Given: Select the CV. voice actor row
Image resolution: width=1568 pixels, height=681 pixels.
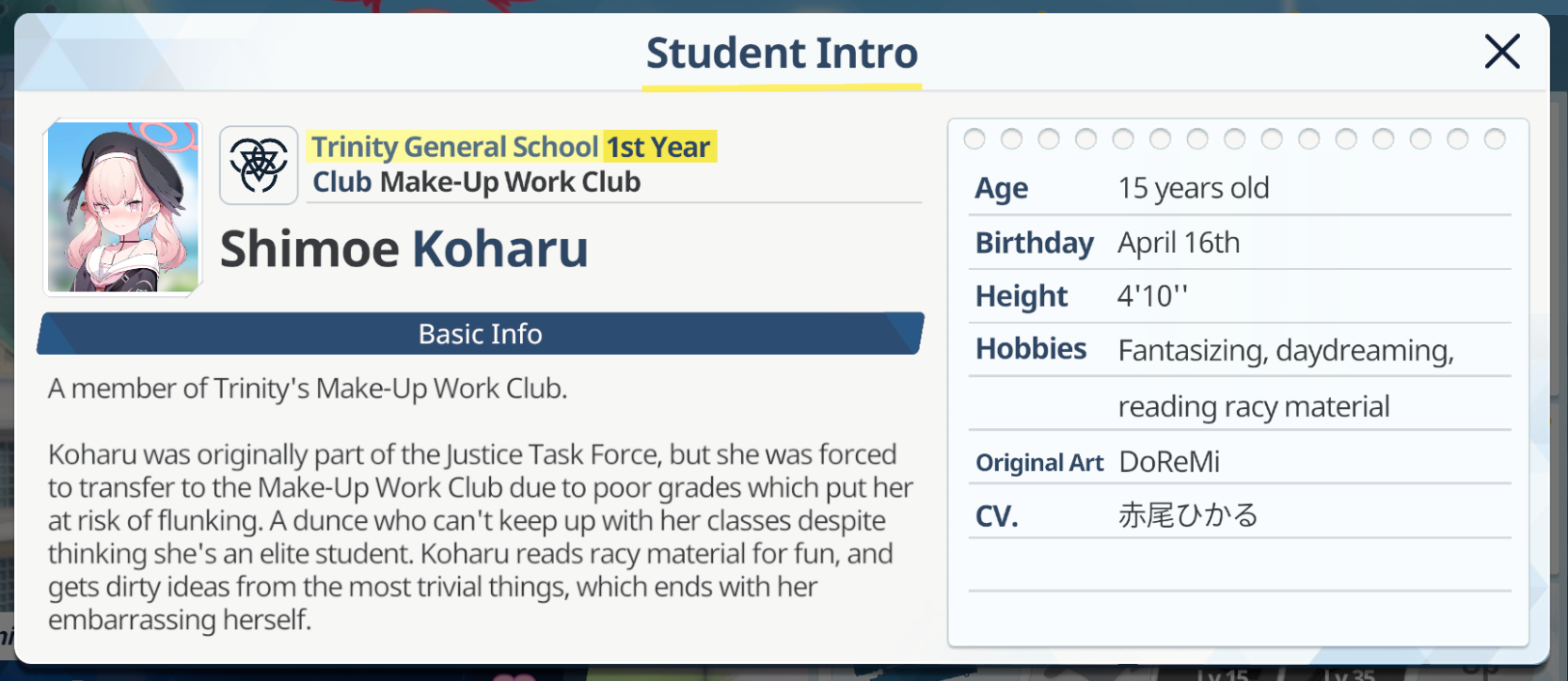Looking at the screenshot, I should point(1240,515).
